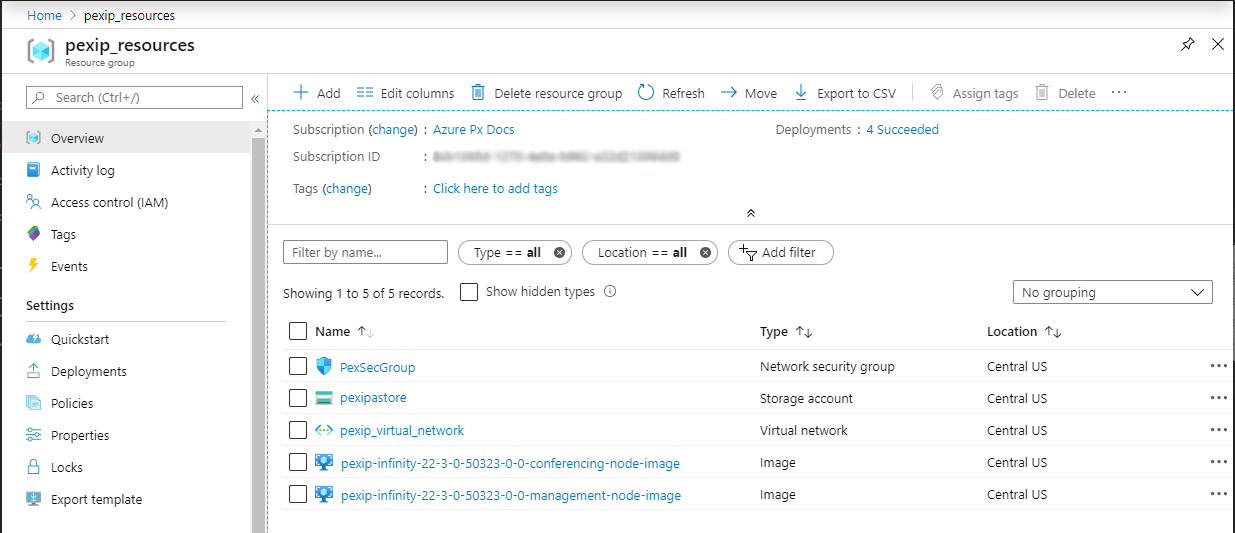Click the 4 Succeeded deployments link
1235x533 pixels.
click(x=902, y=130)
